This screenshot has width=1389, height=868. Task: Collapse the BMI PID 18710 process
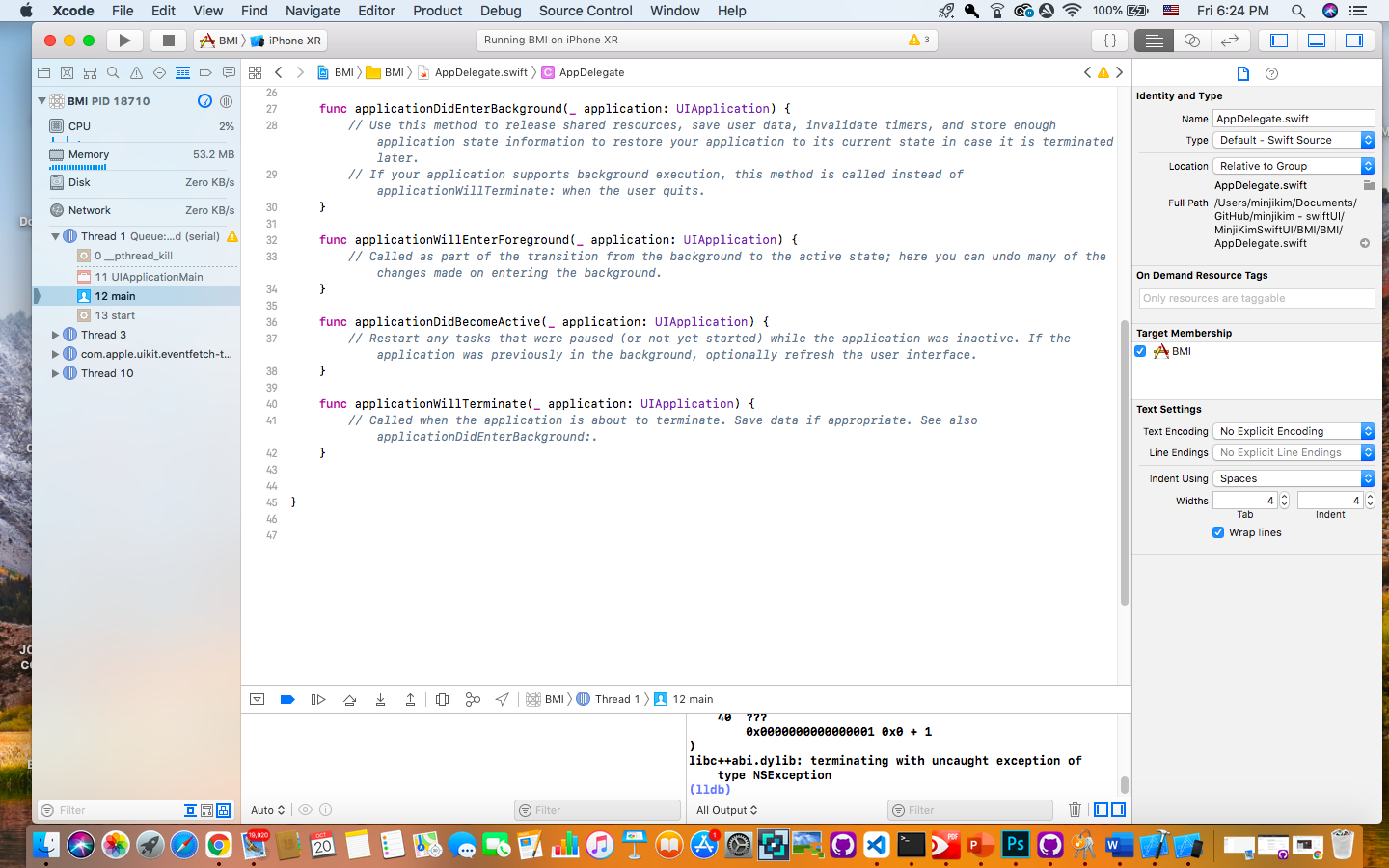tap(41, 100)
